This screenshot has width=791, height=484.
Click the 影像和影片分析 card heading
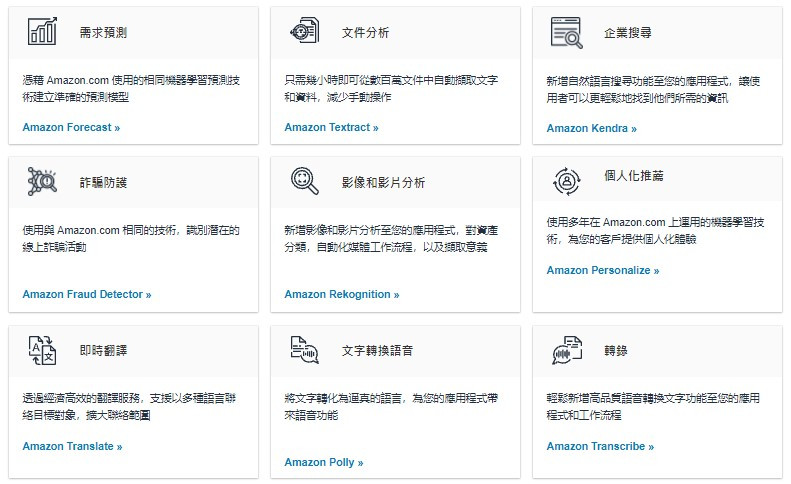[x=383, y=182]
